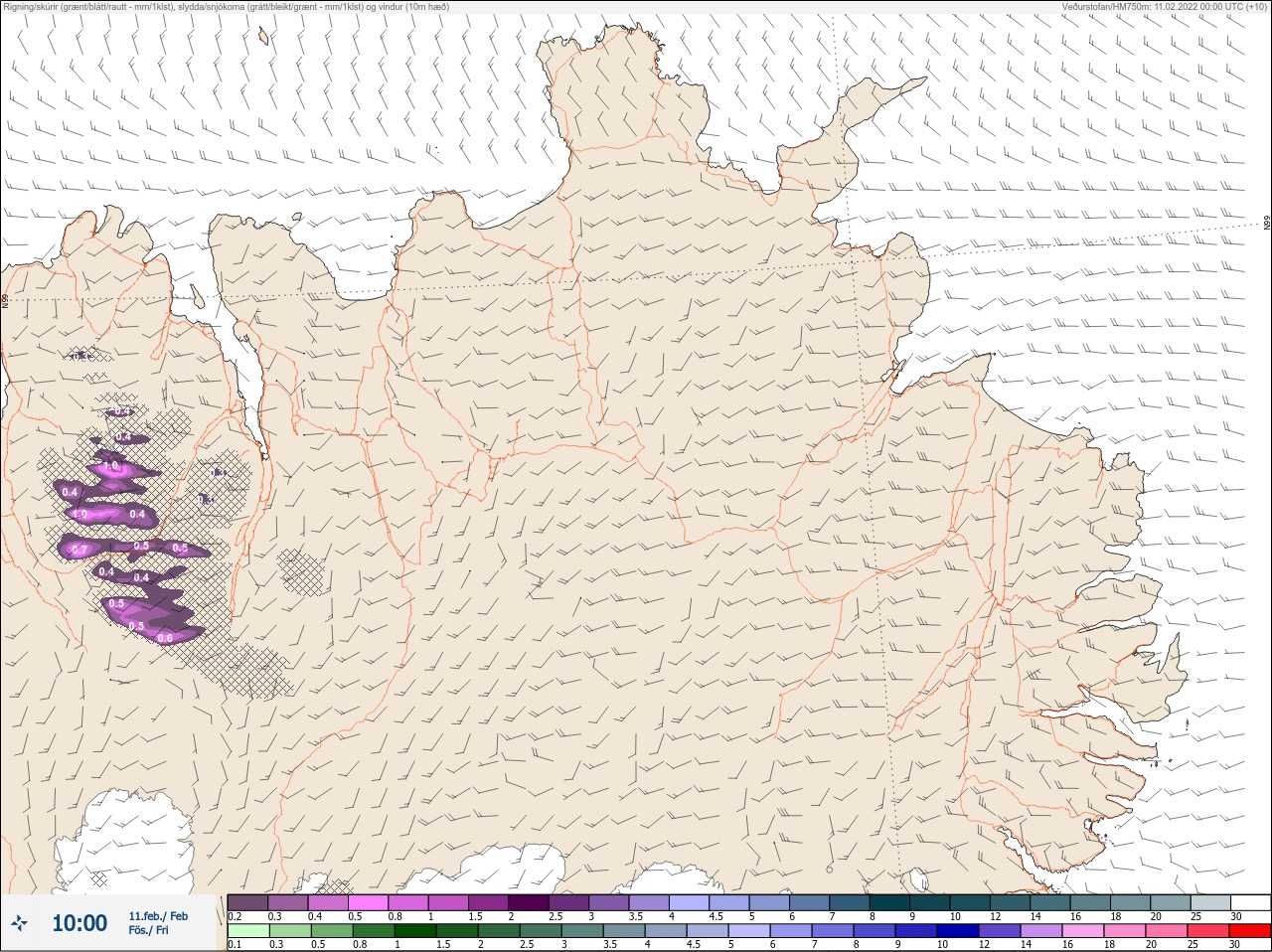Viewport: 1272px width, 952px height.
Task: Click the dusky purple 0.2 snow legend swatch
Action: tap(247, 902)
